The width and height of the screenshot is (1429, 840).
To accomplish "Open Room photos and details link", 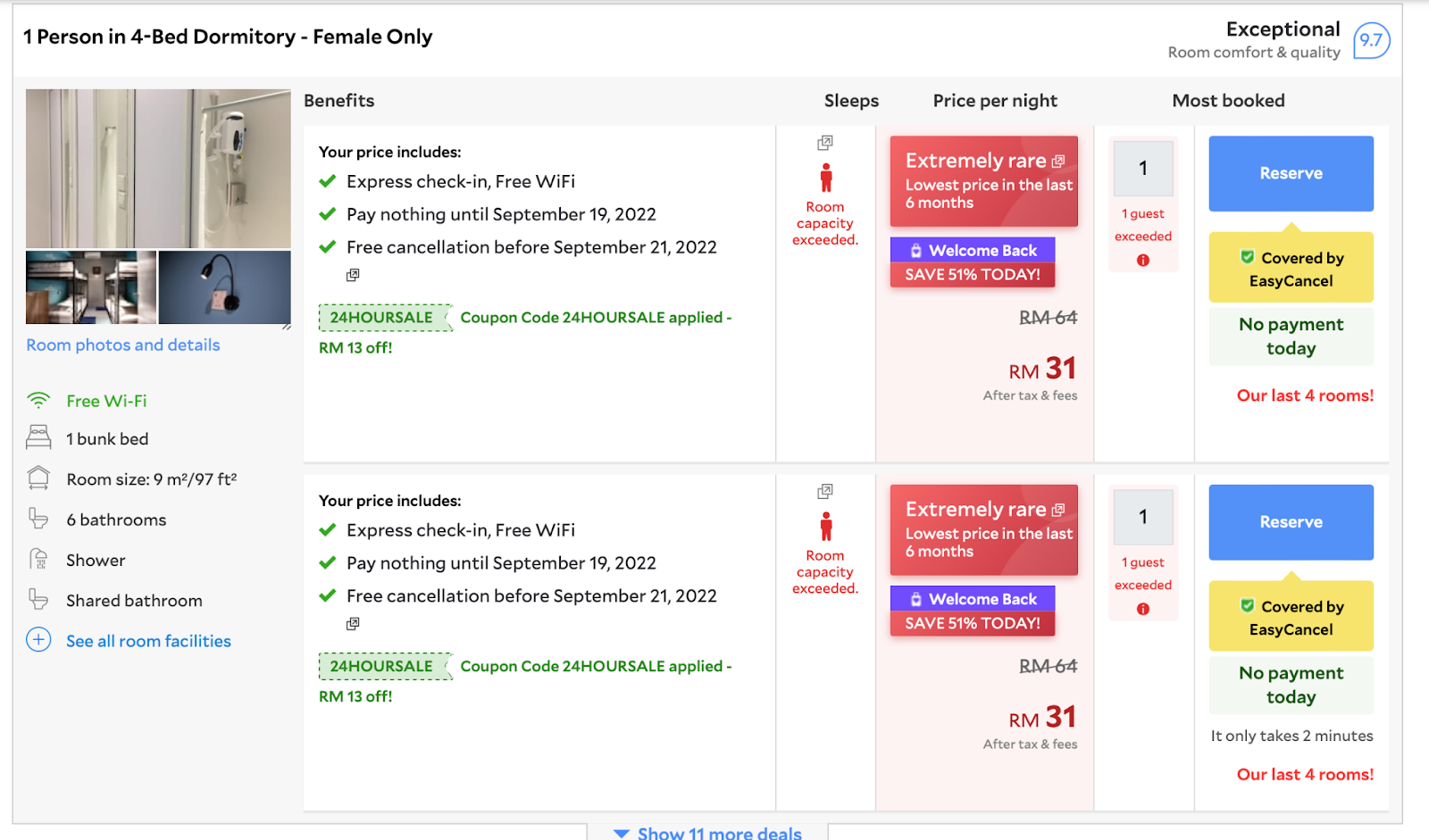I will pos(123,345).
